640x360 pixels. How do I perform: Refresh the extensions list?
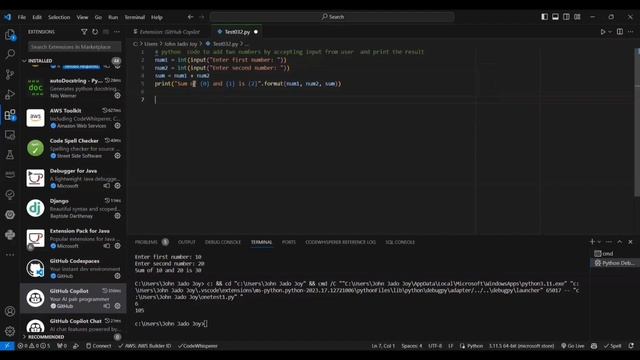pos(95,32)
